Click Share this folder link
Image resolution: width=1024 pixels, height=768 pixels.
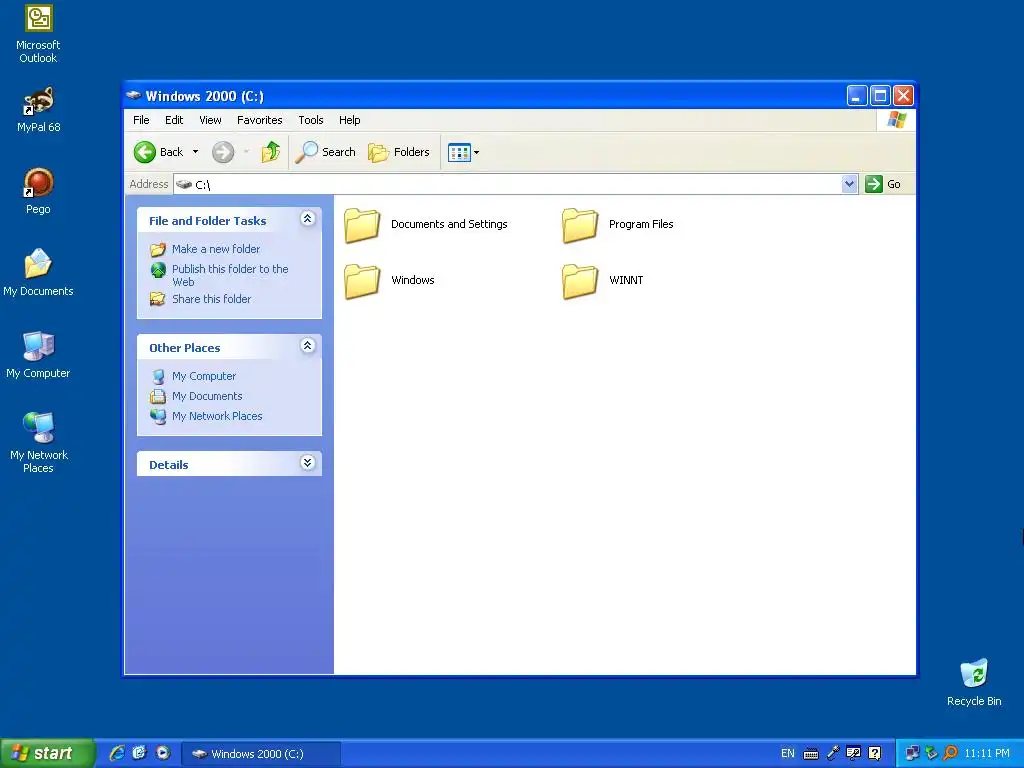(211, 299)
